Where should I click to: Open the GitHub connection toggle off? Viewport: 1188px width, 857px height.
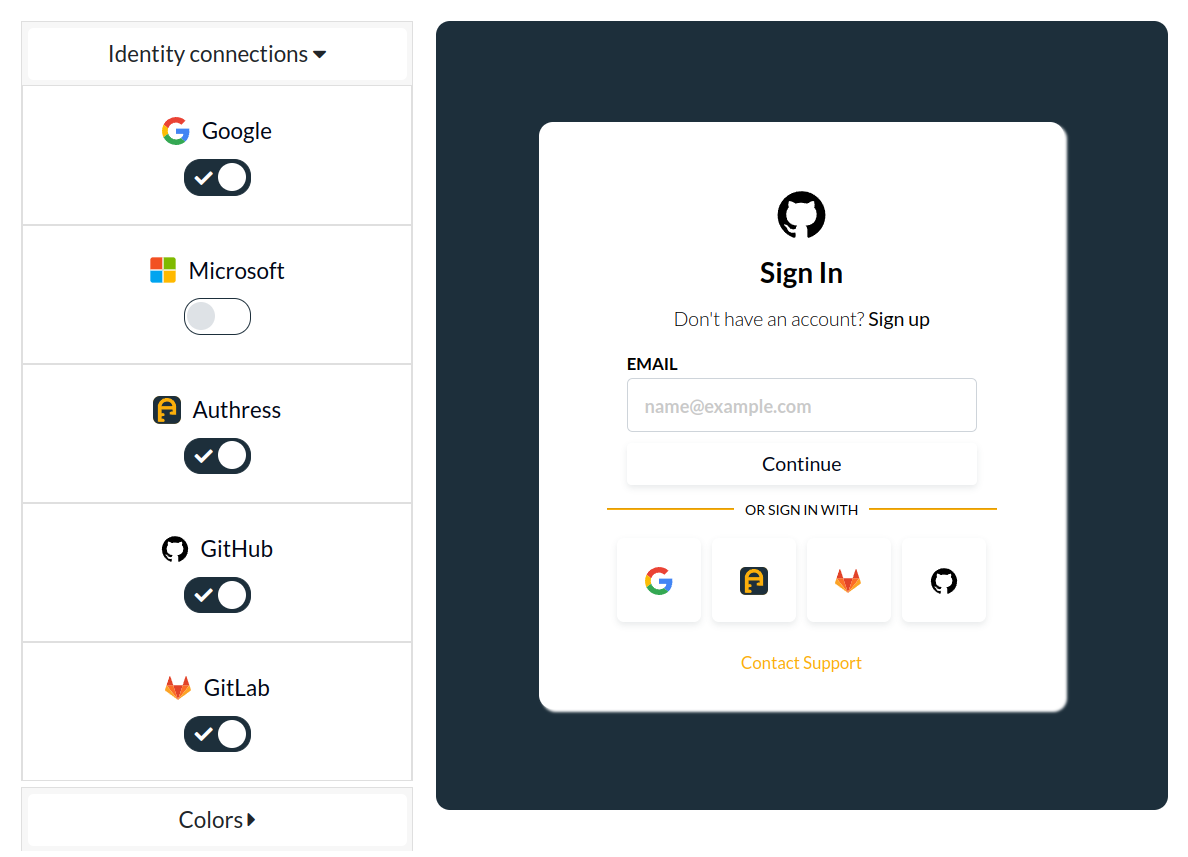click(217, 595)
